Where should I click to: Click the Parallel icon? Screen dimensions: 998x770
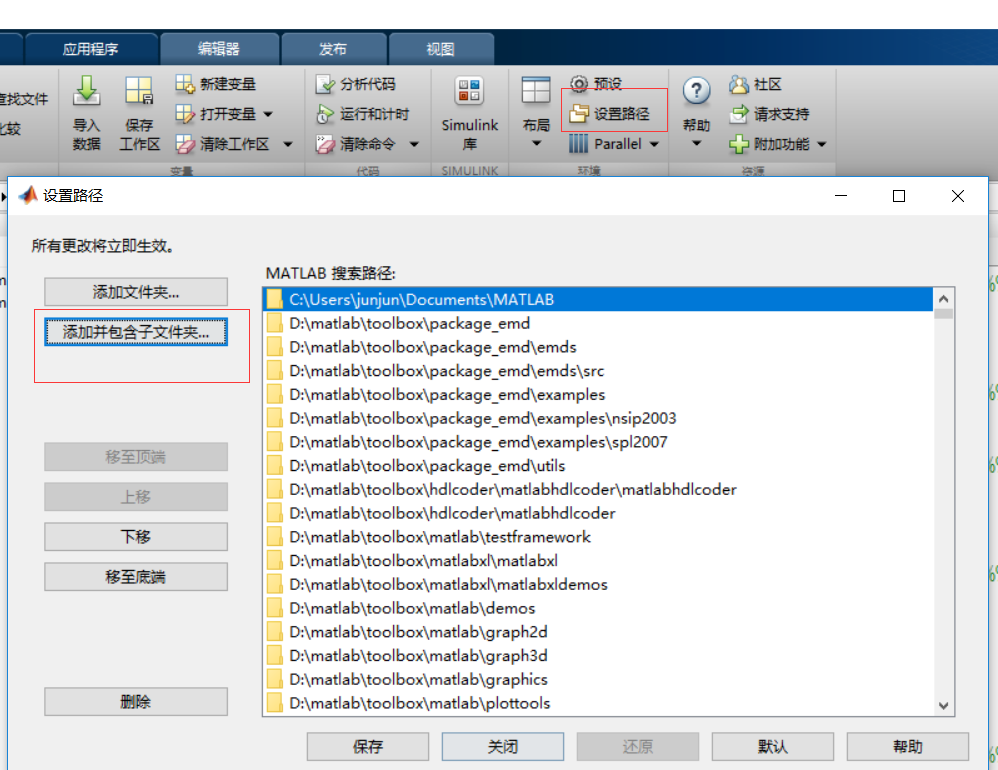(579, 144)
